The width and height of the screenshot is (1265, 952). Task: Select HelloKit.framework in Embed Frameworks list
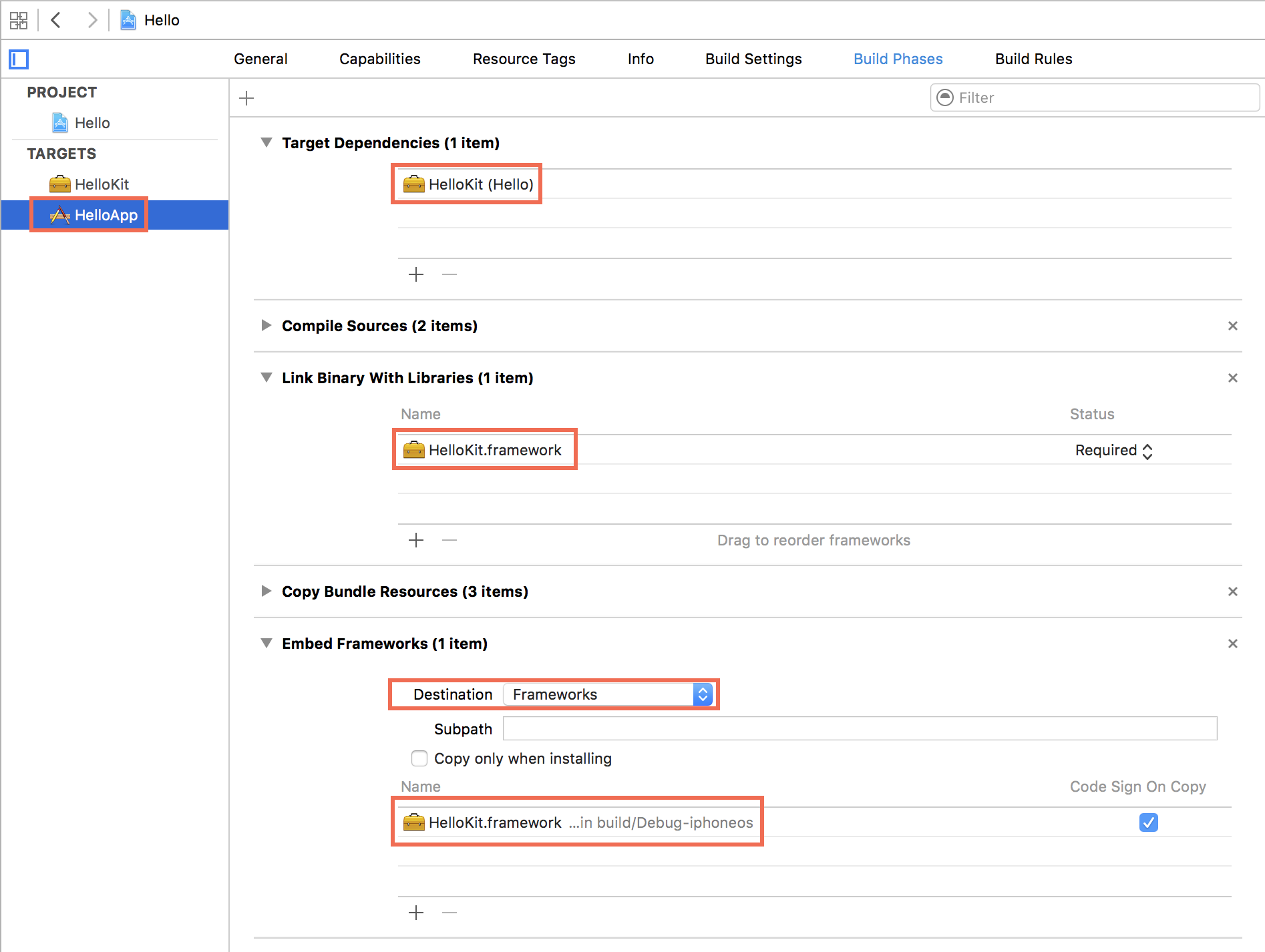click(x=815, y=822)
